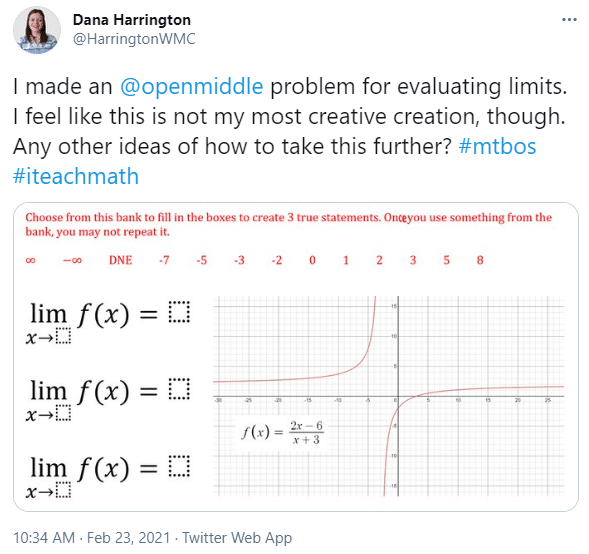Click the graph of f(x) in image
The image size is (589, 554).
pyautogui.click(x=388, y=396)
